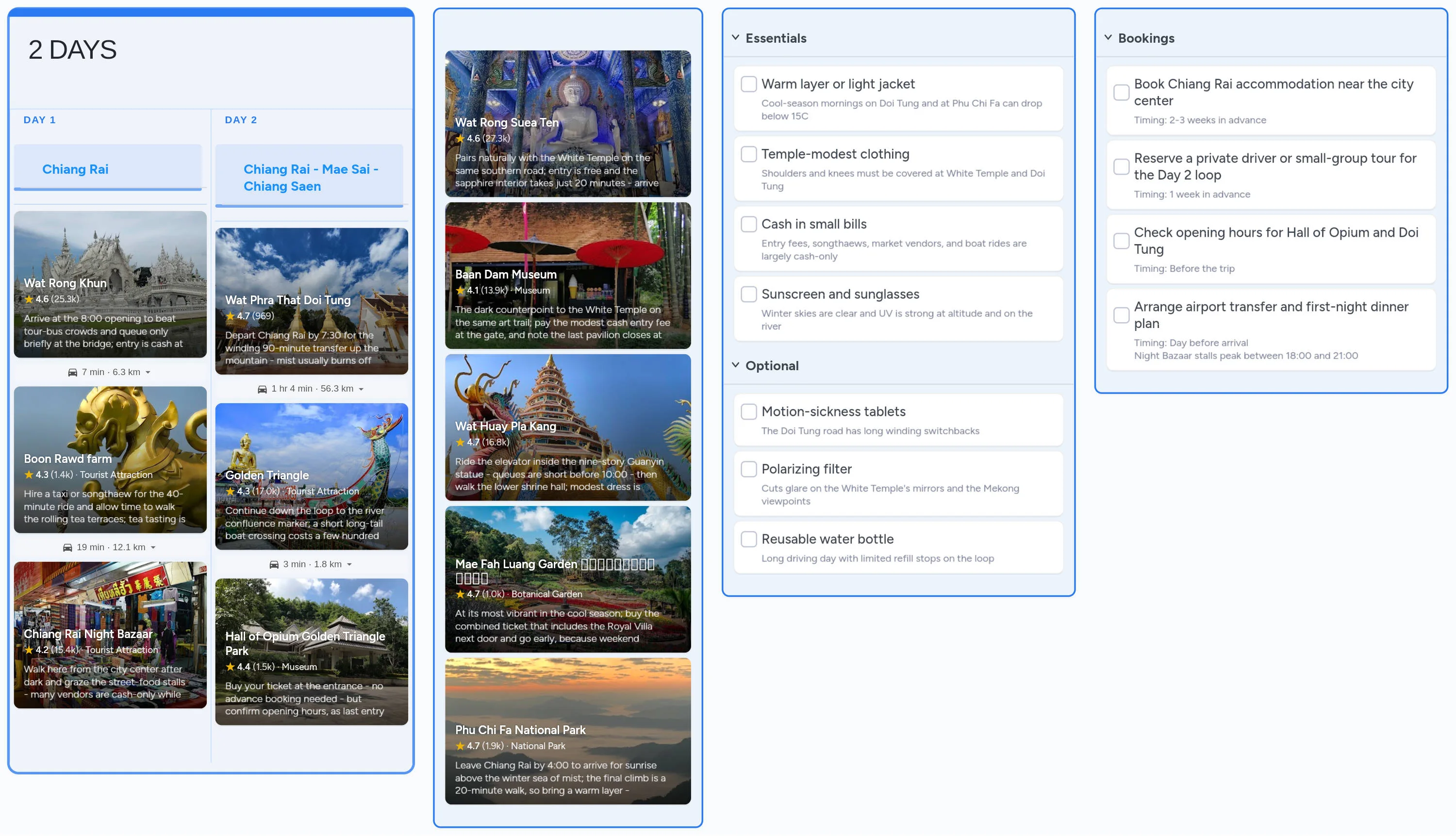Open Mae Fah Luang Garden card
The height and width of the screenshot is (836, 1456).
click(x=568, y=579)
